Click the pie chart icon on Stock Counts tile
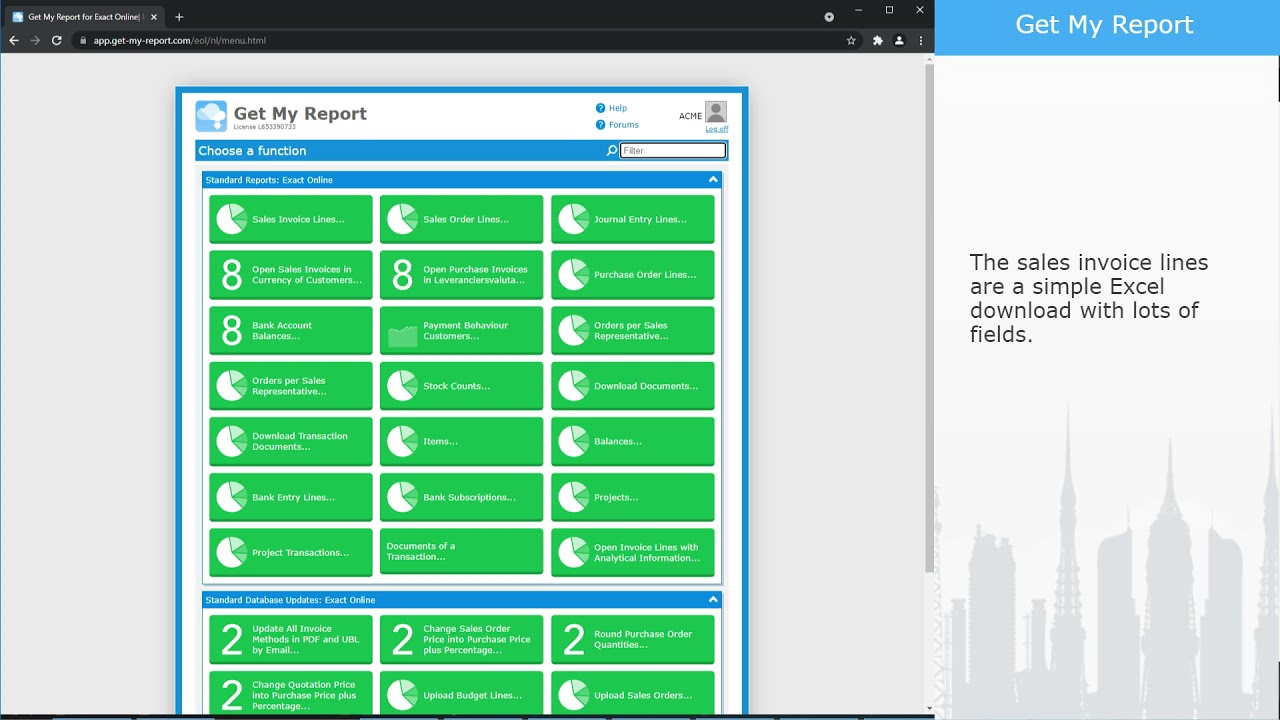The image size is (1280, 720). point(402,386)
